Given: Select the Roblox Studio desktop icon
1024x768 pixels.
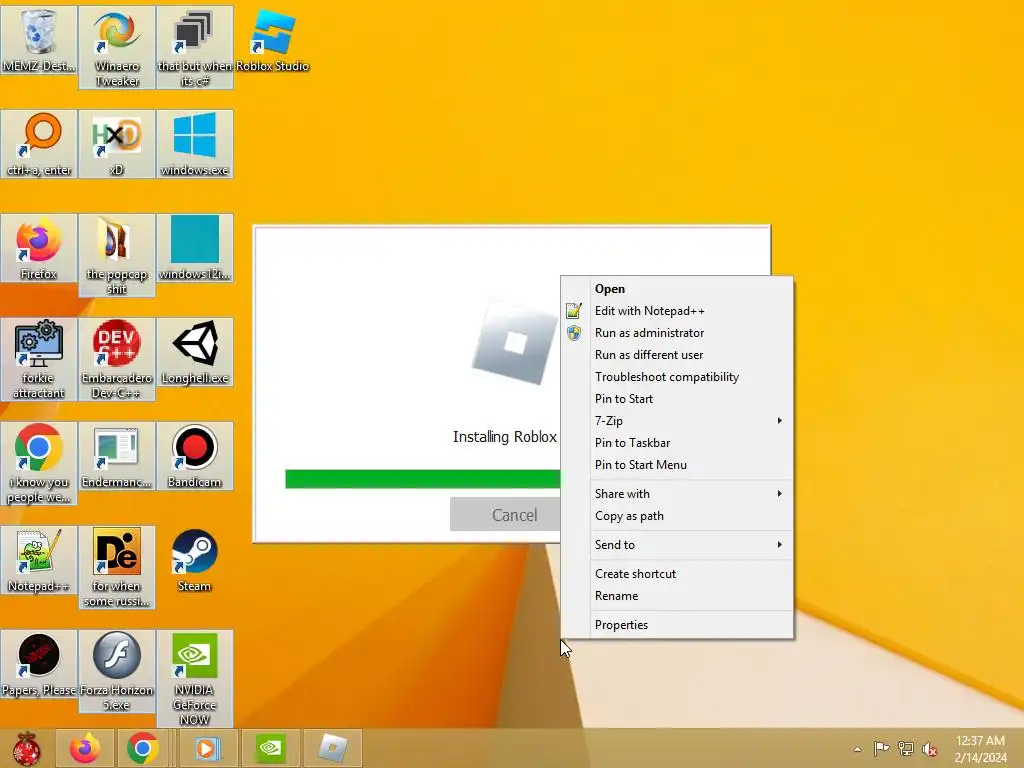Looking at the screenshot, I should click(x=272, y=40).
